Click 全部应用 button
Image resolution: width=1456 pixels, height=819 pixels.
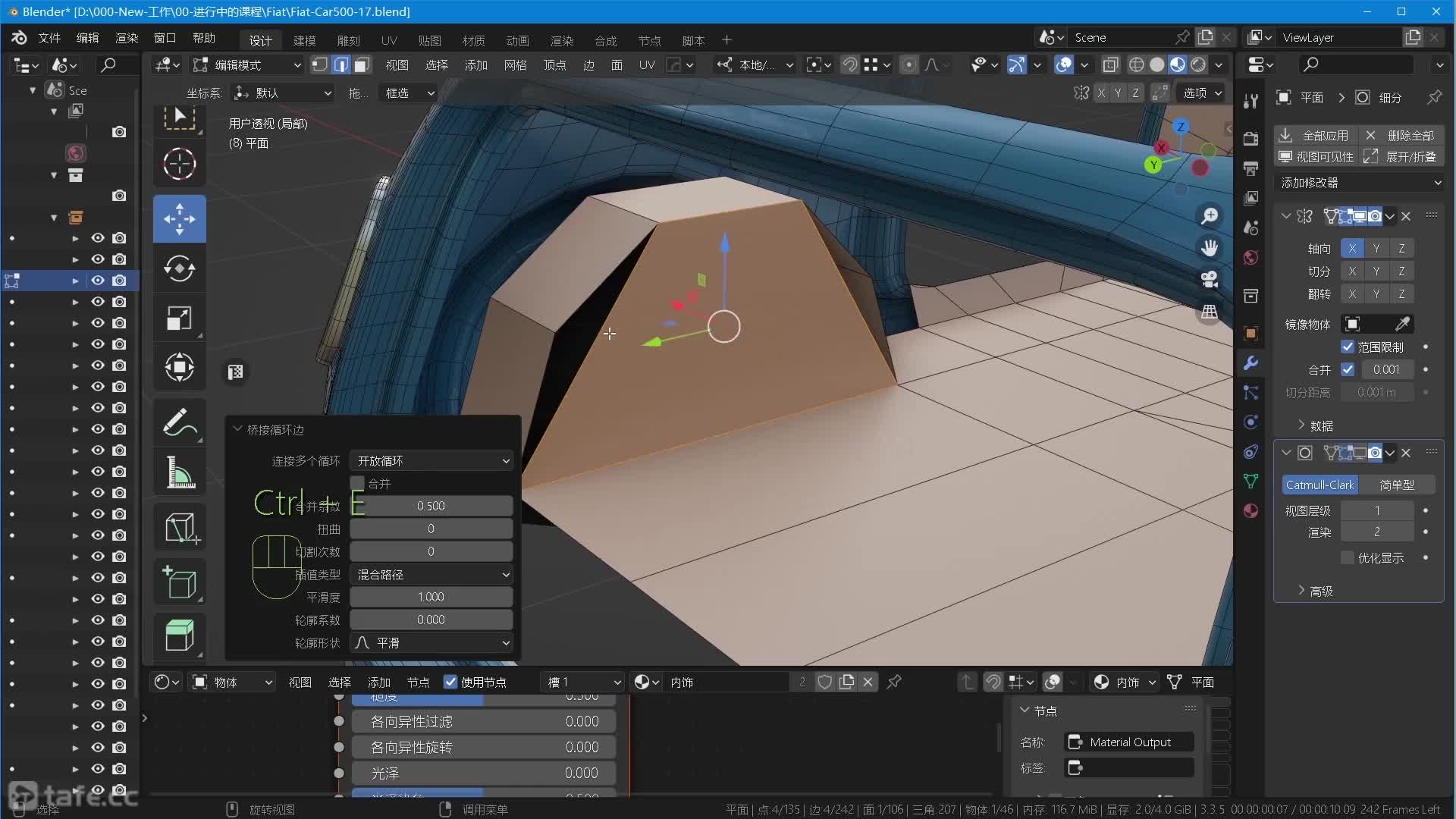1315,135
